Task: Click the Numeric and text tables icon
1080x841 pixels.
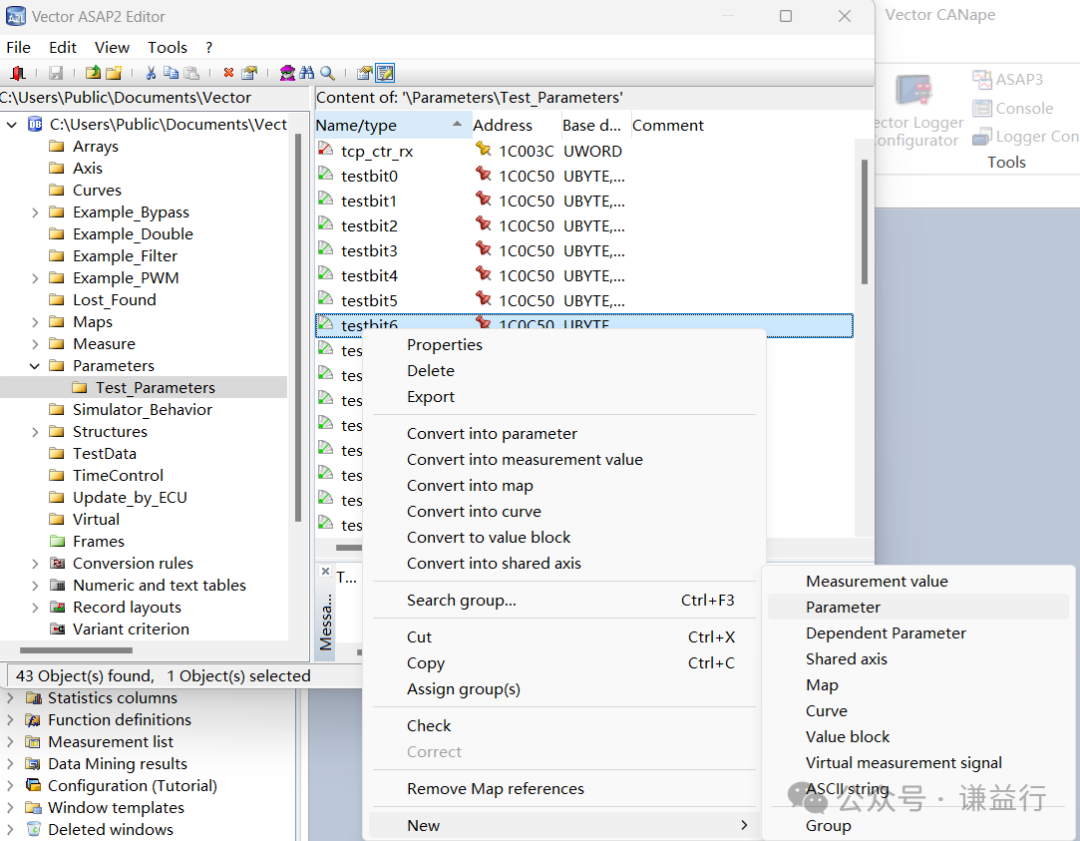Action: coord(58,585)
